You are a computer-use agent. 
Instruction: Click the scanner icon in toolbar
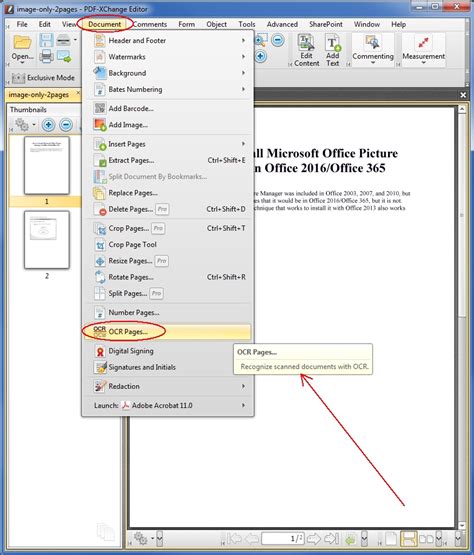tap(64, 40)
